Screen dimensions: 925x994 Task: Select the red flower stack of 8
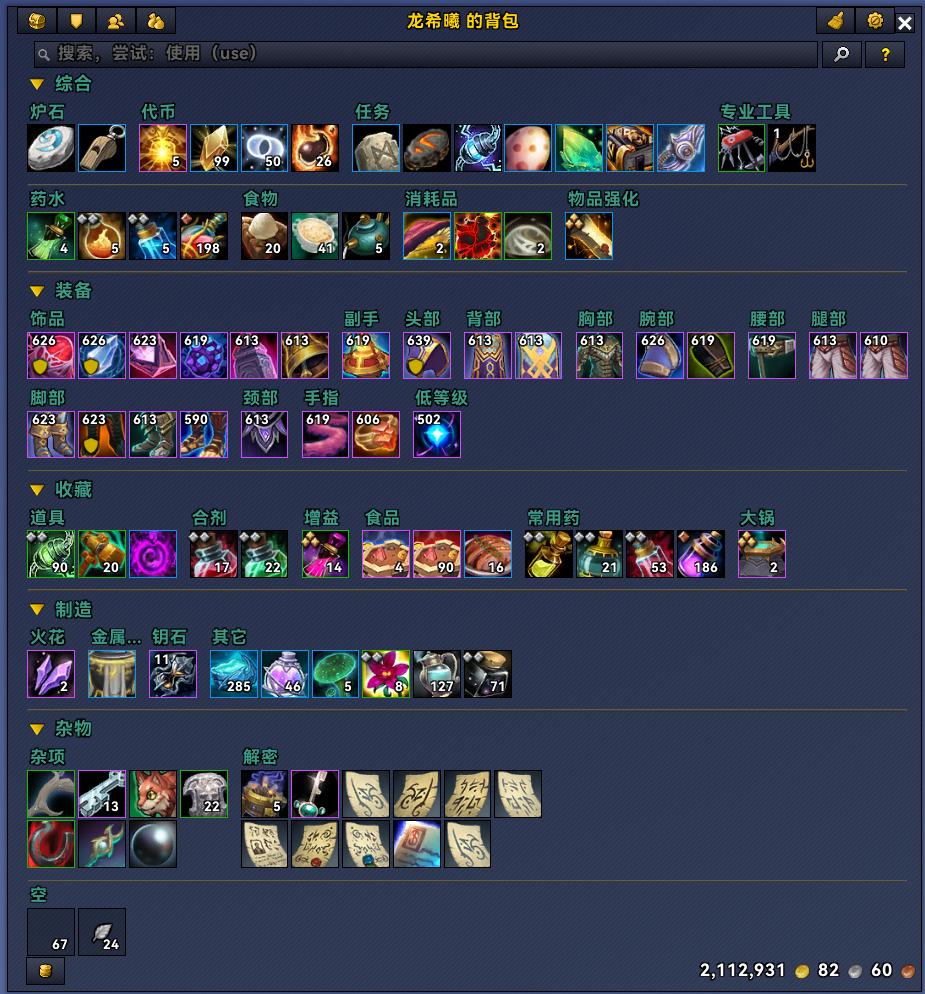click(x=385, y=674)
